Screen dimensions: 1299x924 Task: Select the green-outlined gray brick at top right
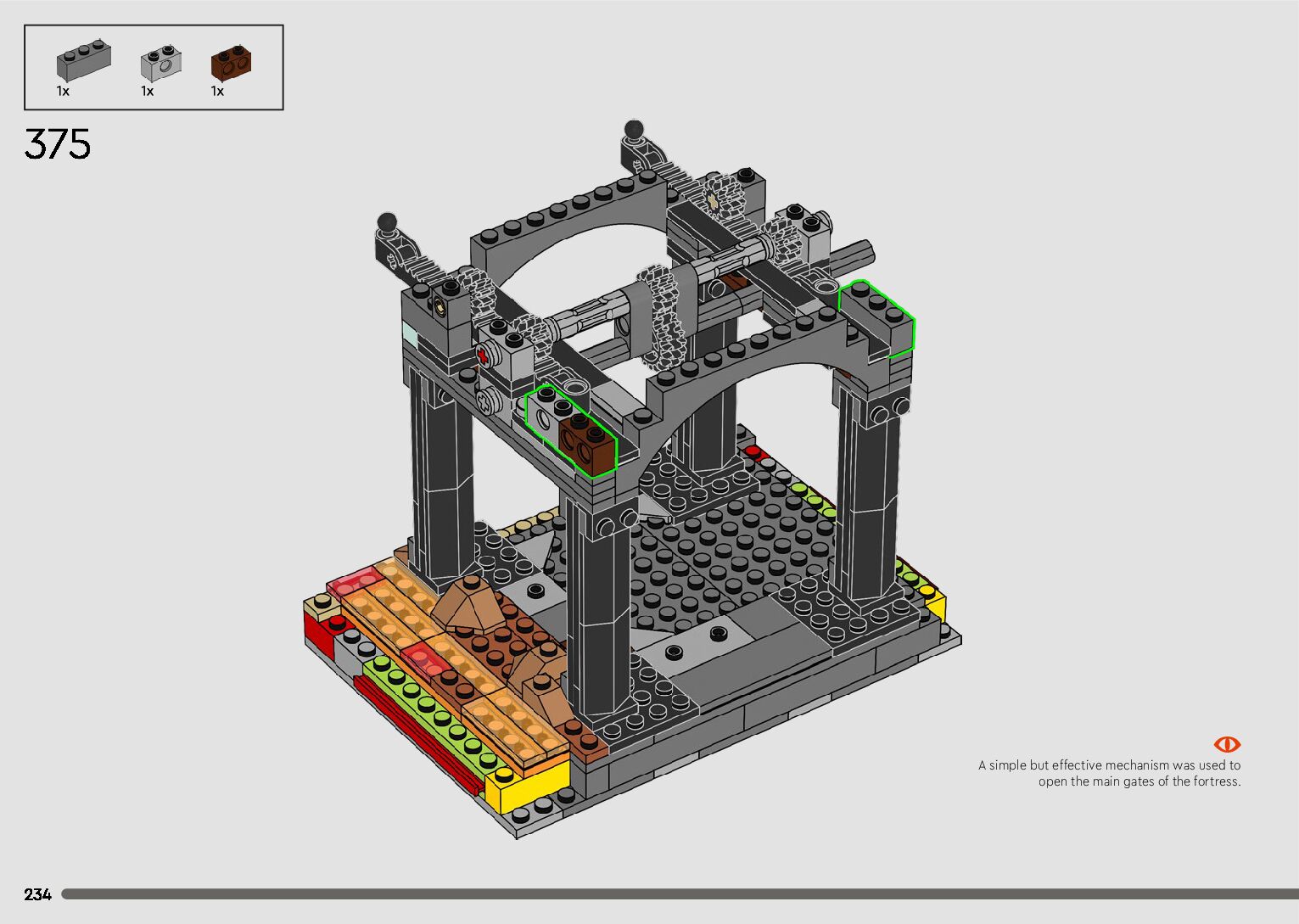tap(877, 319)
